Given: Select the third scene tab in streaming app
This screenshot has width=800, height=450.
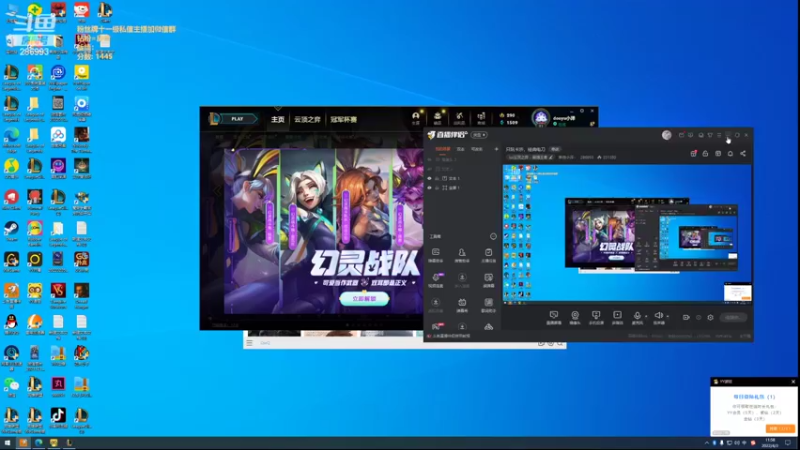Looking at the screenshot, I should pos(477,149).
